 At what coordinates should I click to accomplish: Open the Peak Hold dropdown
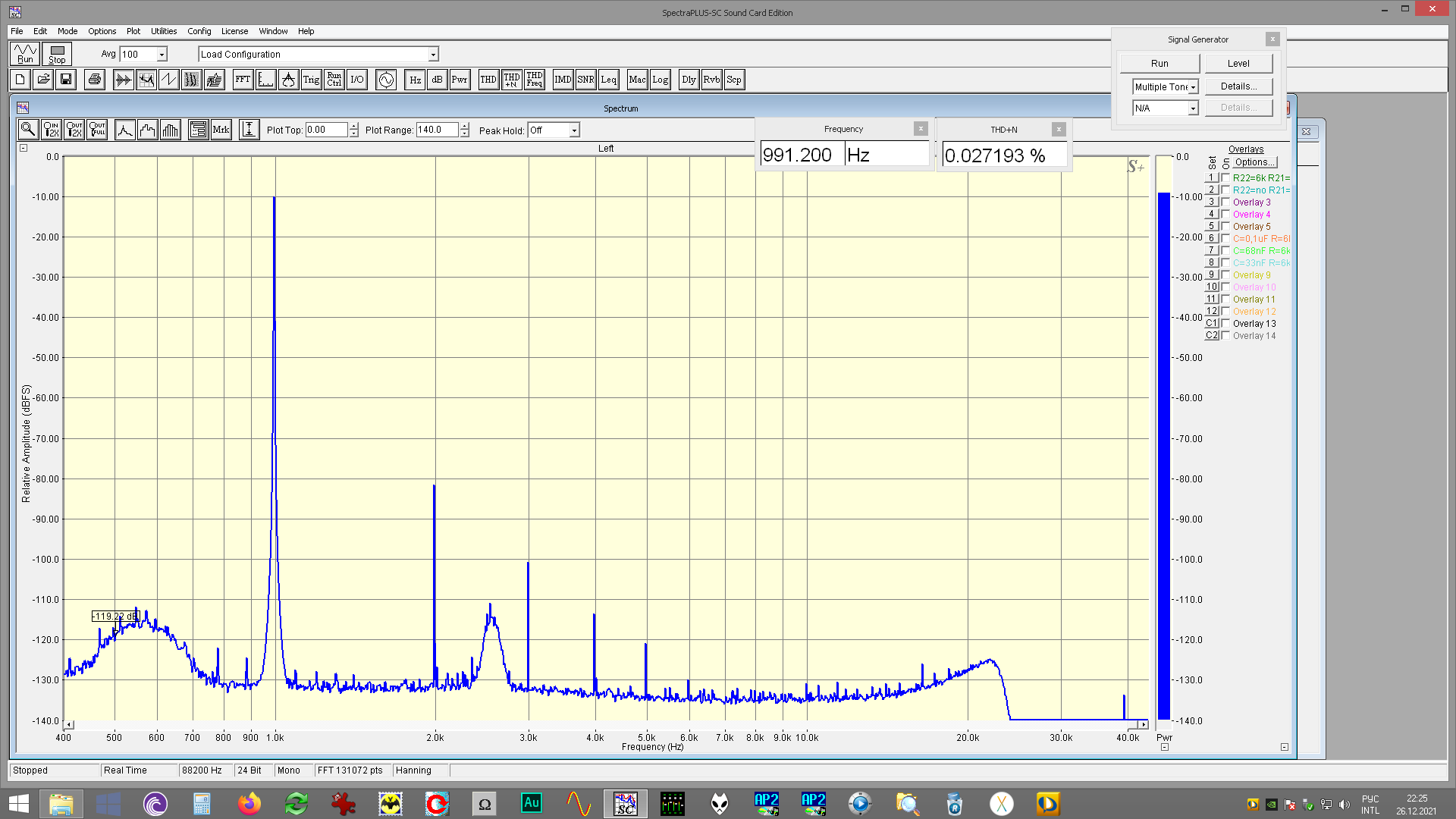pos(574,130)
